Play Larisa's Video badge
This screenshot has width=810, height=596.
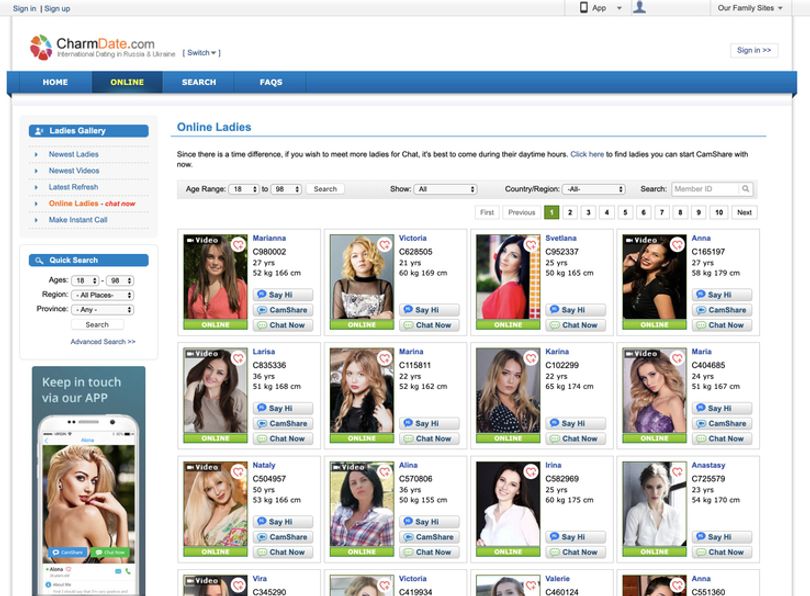point(202,354)
